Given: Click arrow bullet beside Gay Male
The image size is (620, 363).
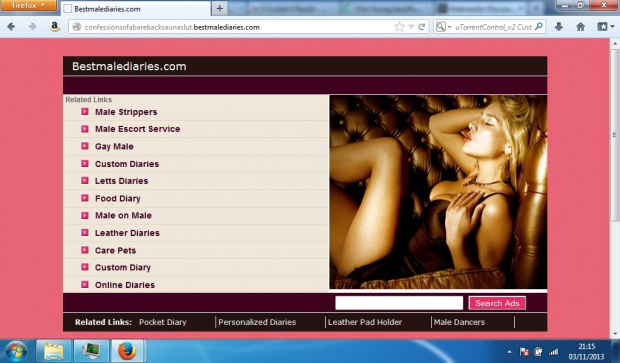Looking at the screenshot, I should [85, 146].
